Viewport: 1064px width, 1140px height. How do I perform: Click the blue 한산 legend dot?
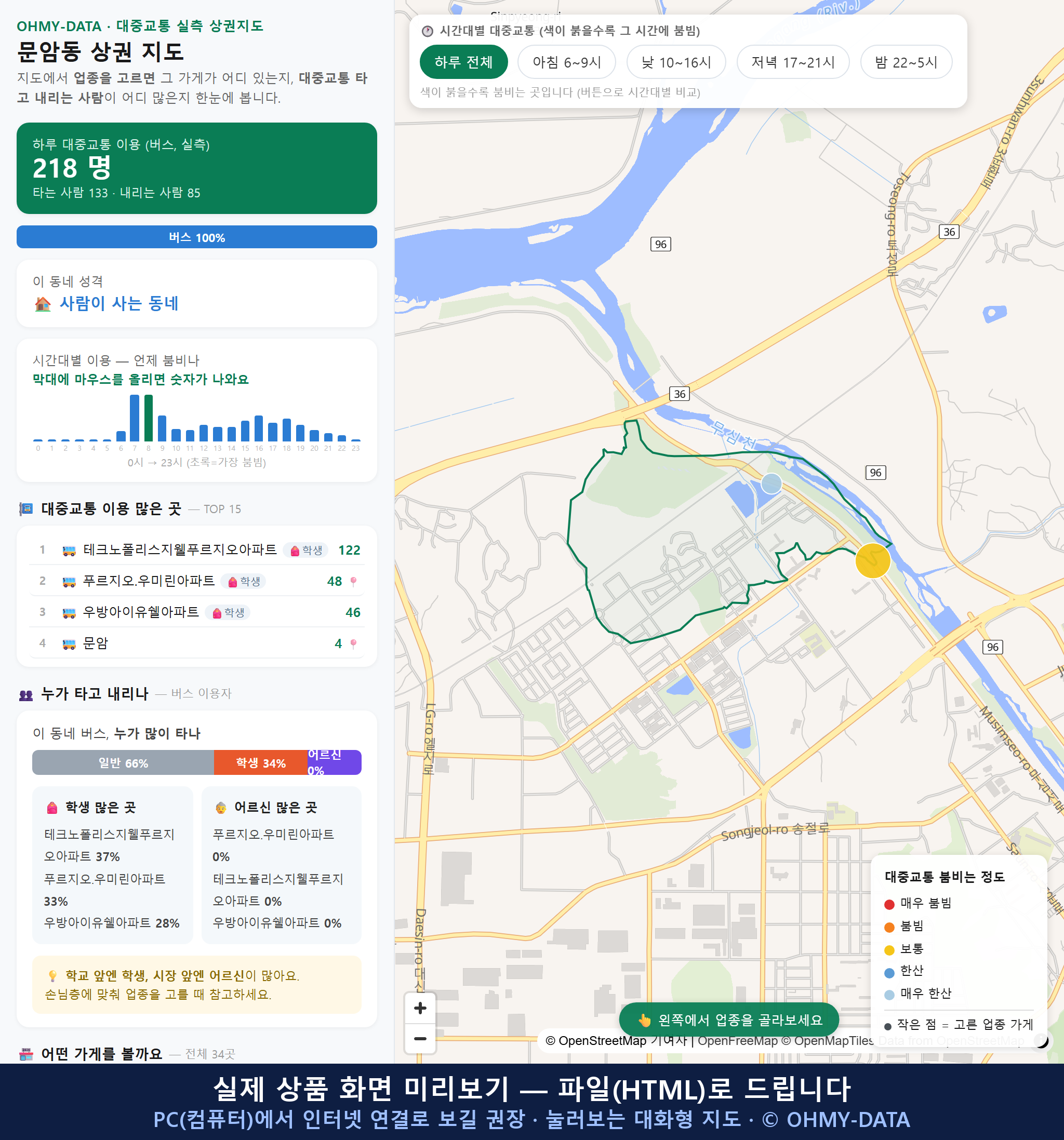[889, 973]
